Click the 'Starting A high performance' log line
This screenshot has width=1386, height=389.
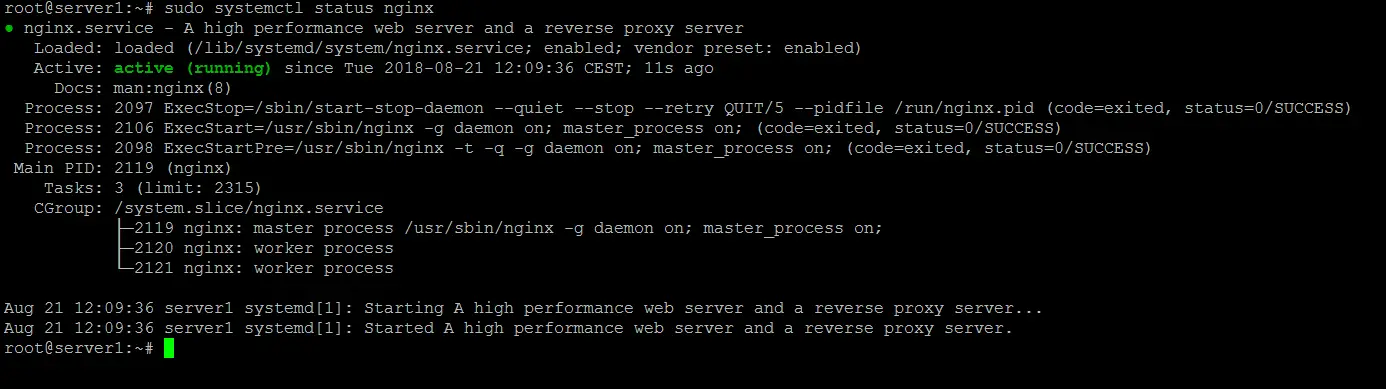pyautogui.click(x=524, y=308)
